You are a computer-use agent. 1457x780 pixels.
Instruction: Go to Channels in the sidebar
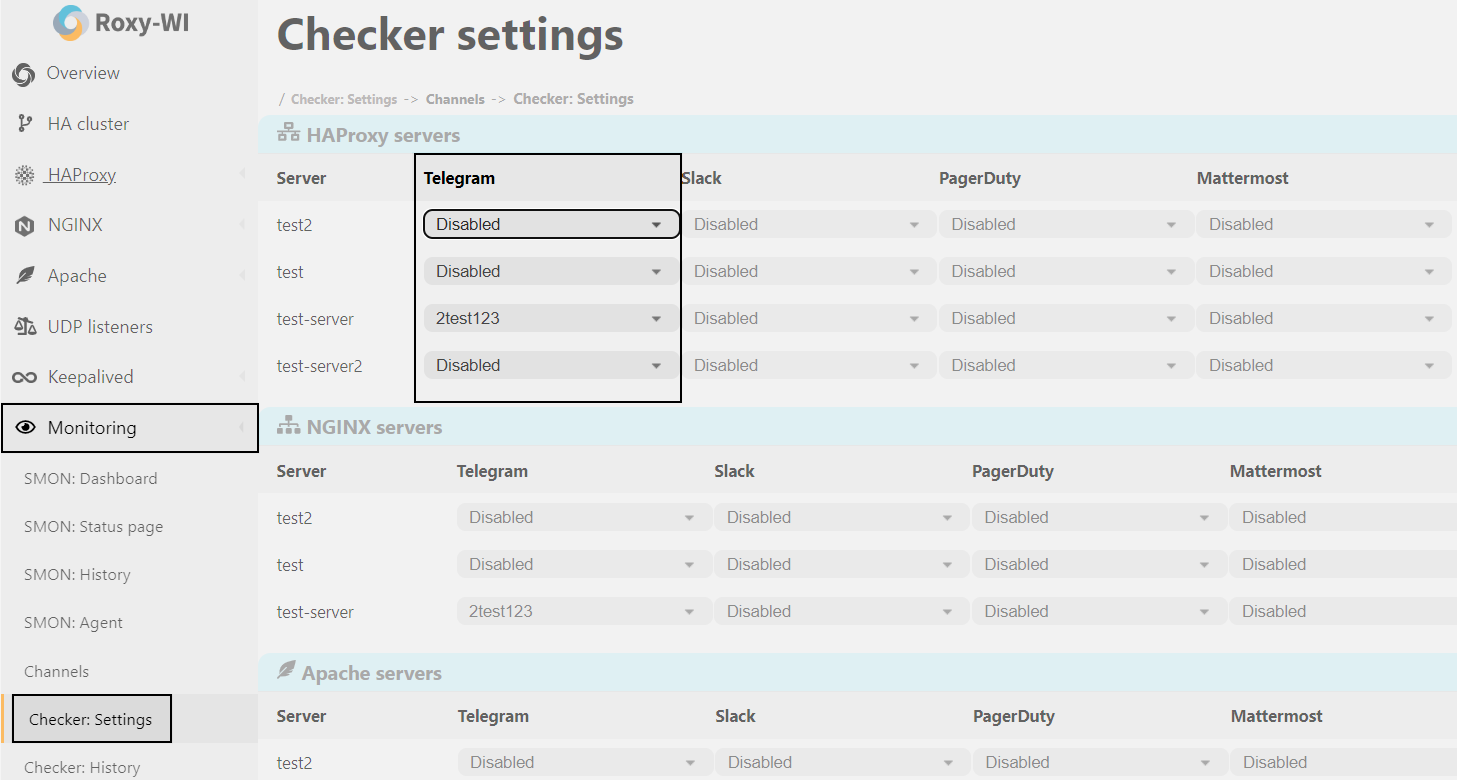(x=57, y=672)
